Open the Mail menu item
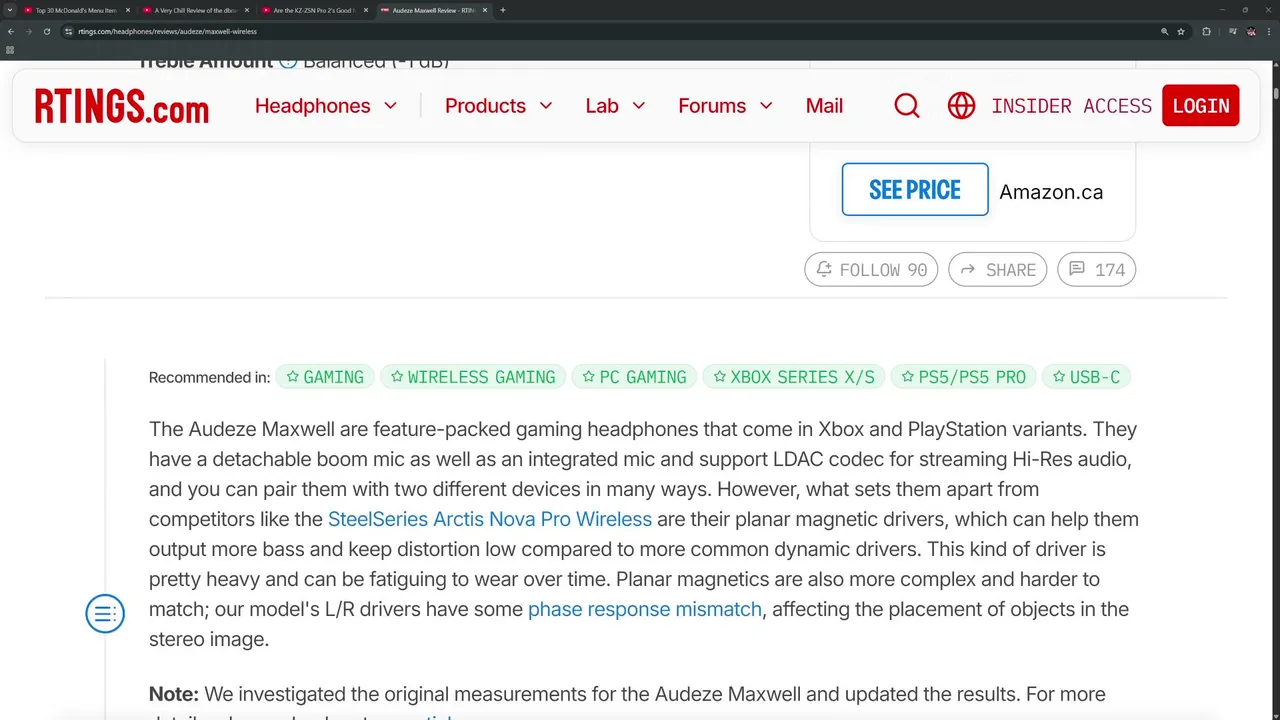The width and height of the screenshot is (1280, 720). point(824,106)
